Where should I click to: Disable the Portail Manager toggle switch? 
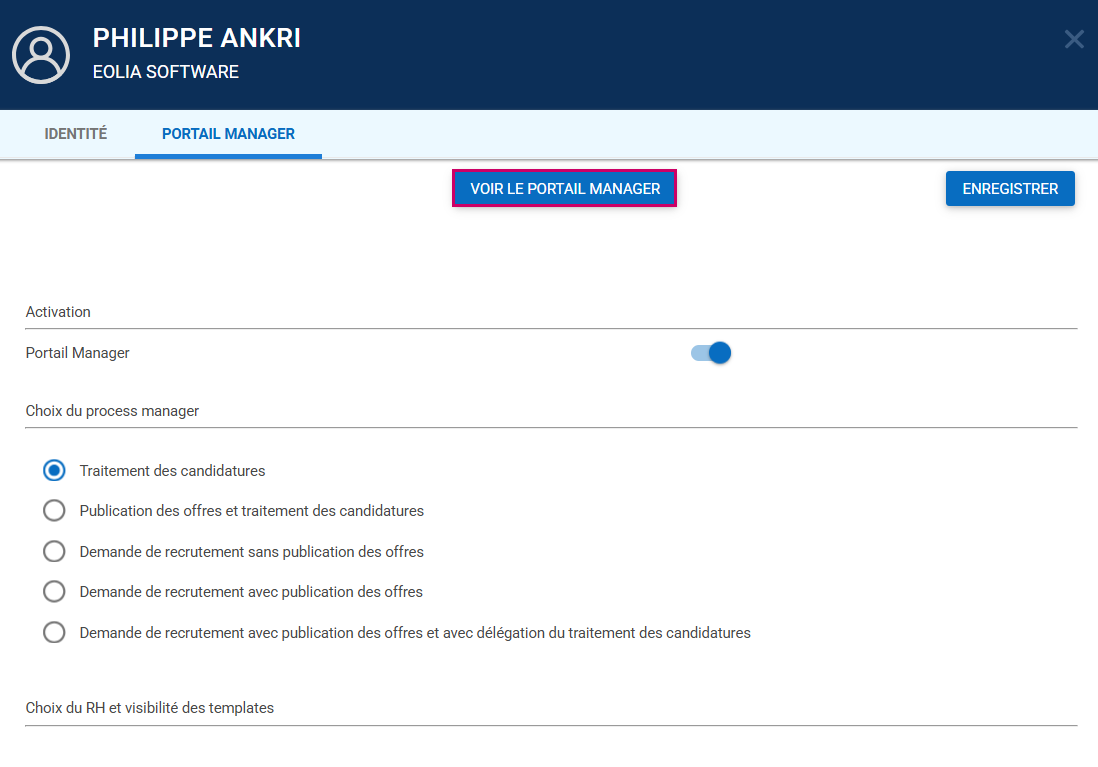click(711, 353)
